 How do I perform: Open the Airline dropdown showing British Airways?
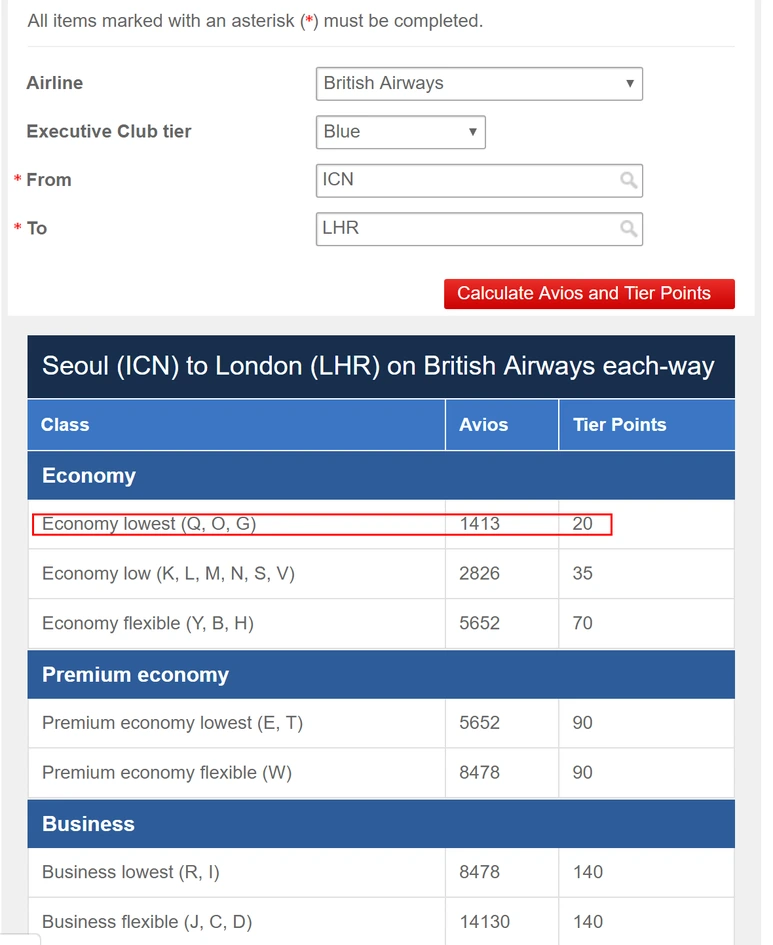point(479,84)
